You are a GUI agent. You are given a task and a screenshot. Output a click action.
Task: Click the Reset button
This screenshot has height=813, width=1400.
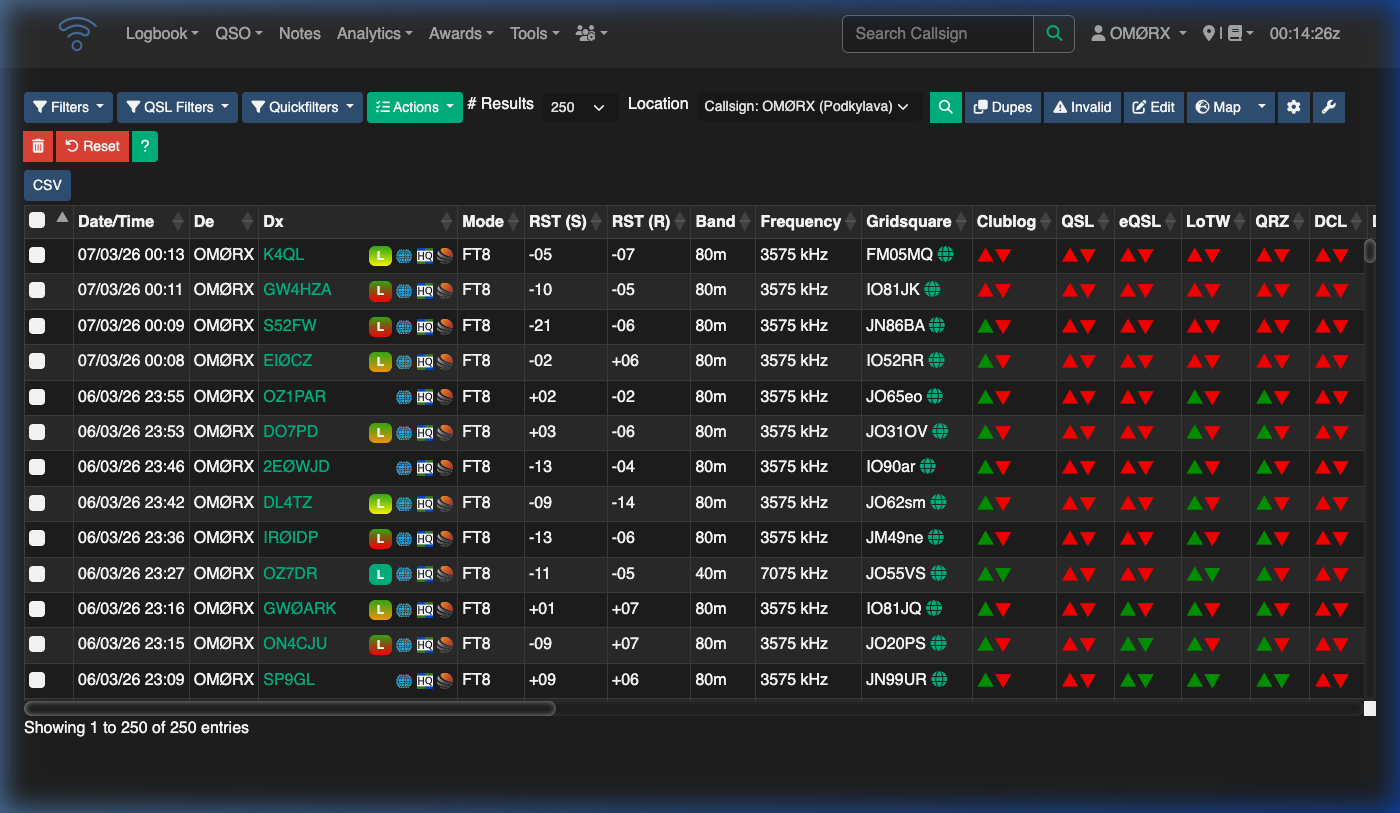(92, 146)
